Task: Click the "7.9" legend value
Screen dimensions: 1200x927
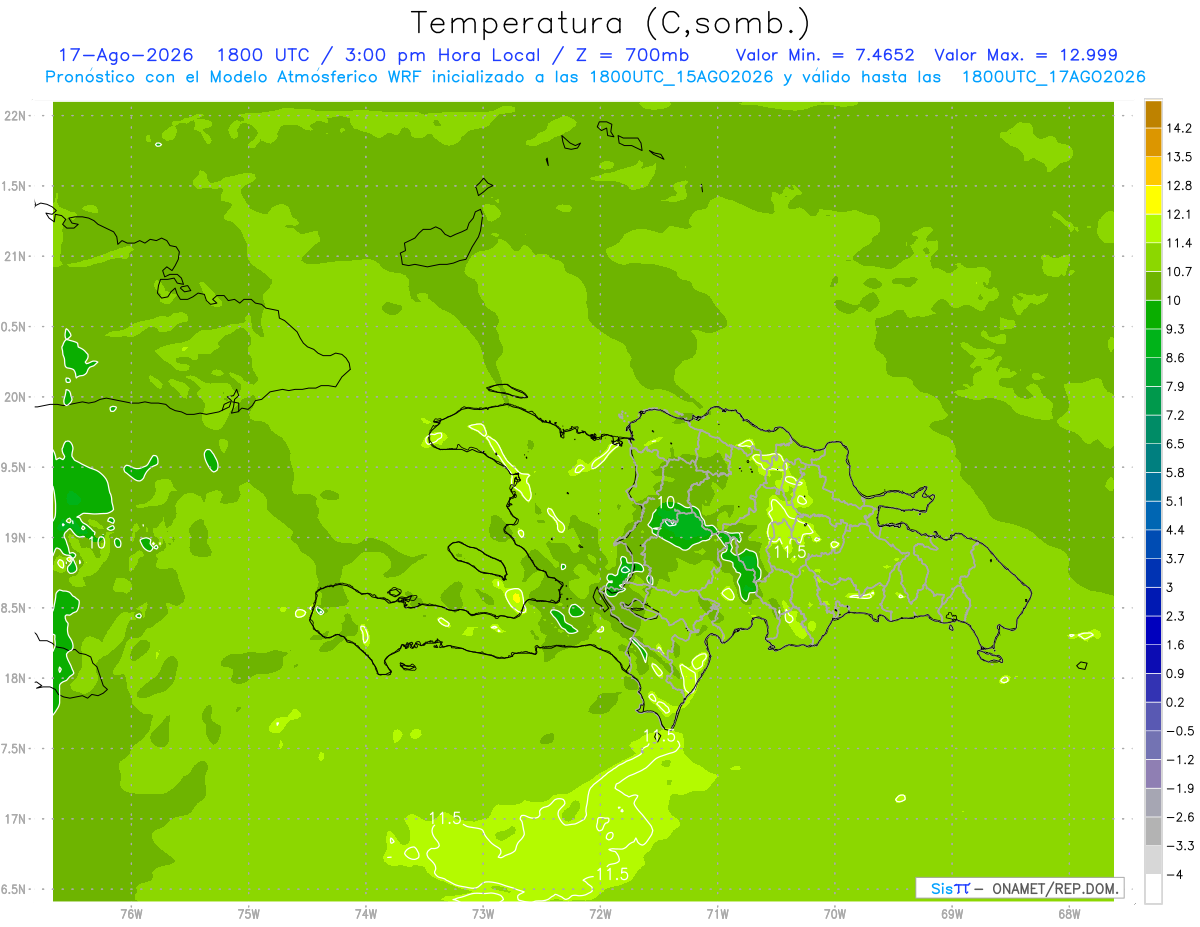Action: click(x=1177, y=387)
